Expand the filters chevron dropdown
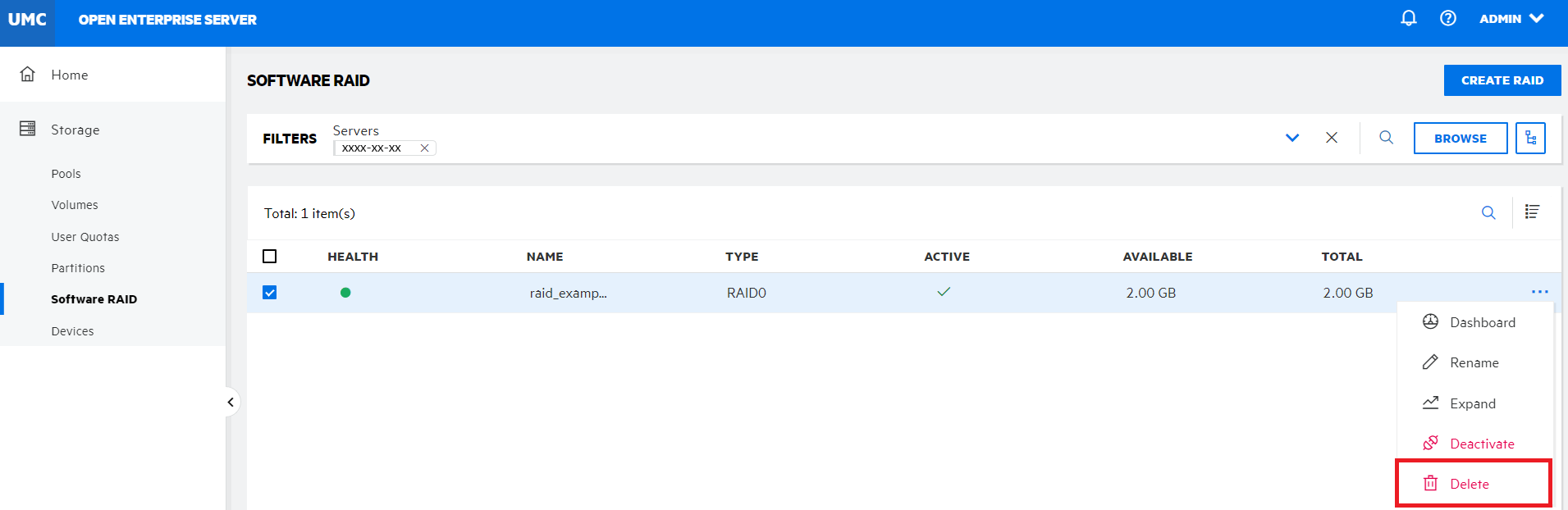 pos(1291,138)
